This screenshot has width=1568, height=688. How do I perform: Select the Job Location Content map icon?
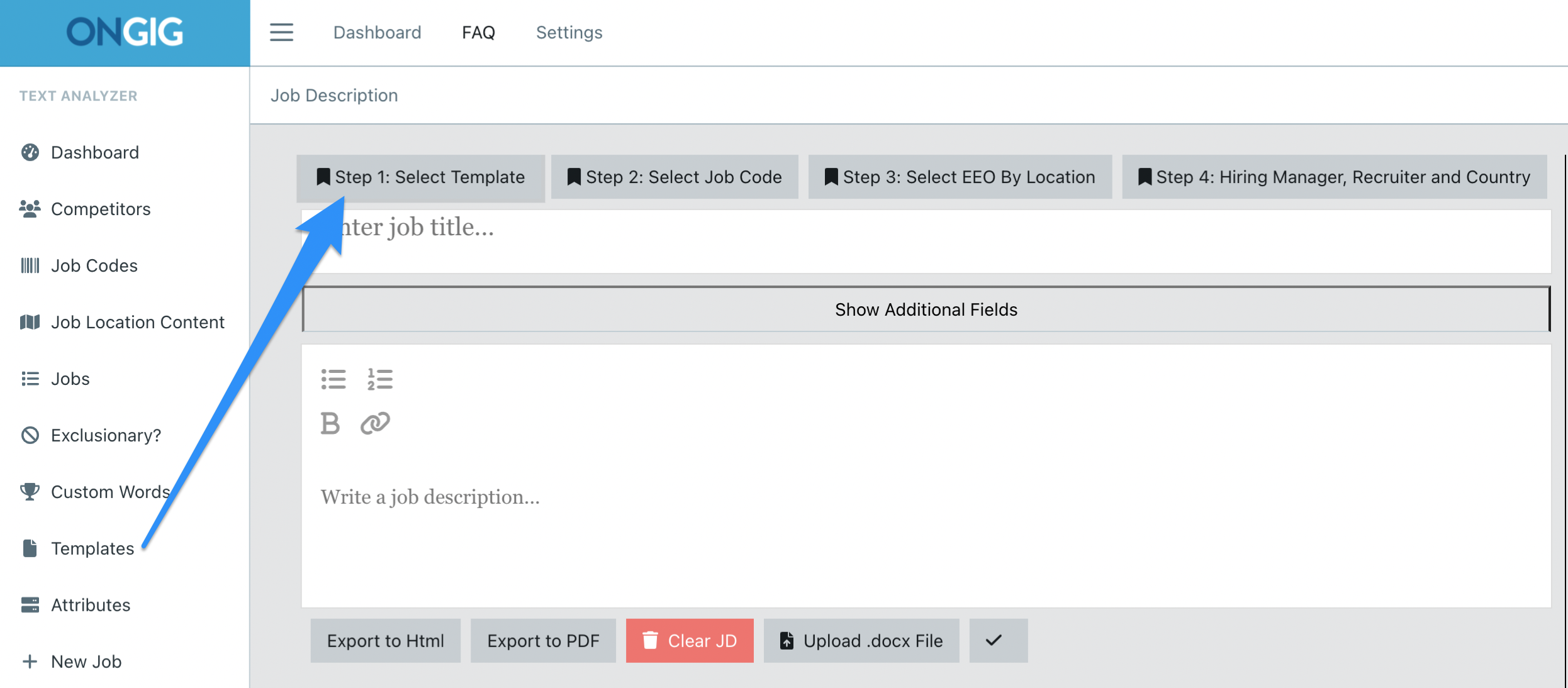(30, 321)
